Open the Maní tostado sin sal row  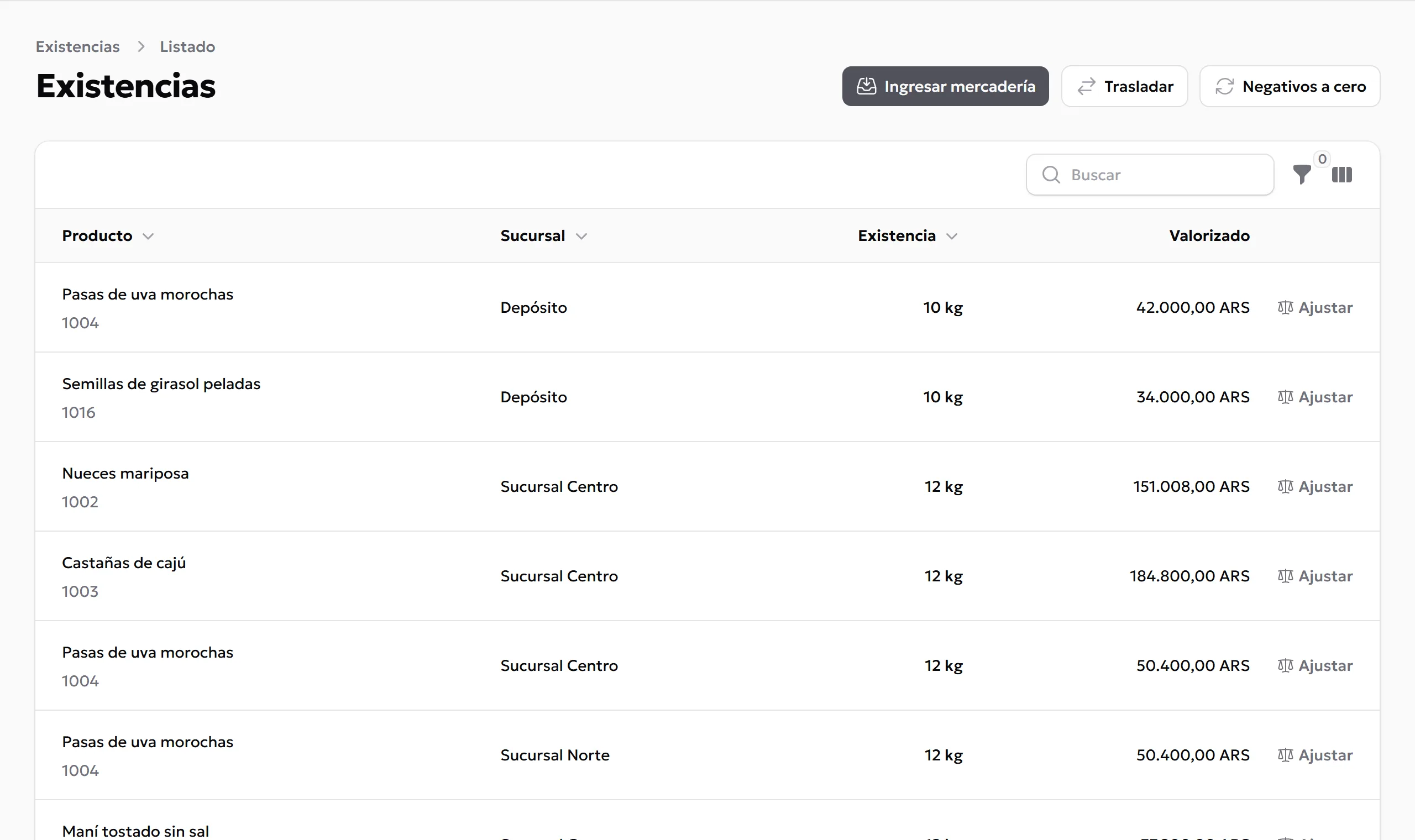[x=707, y=820]
